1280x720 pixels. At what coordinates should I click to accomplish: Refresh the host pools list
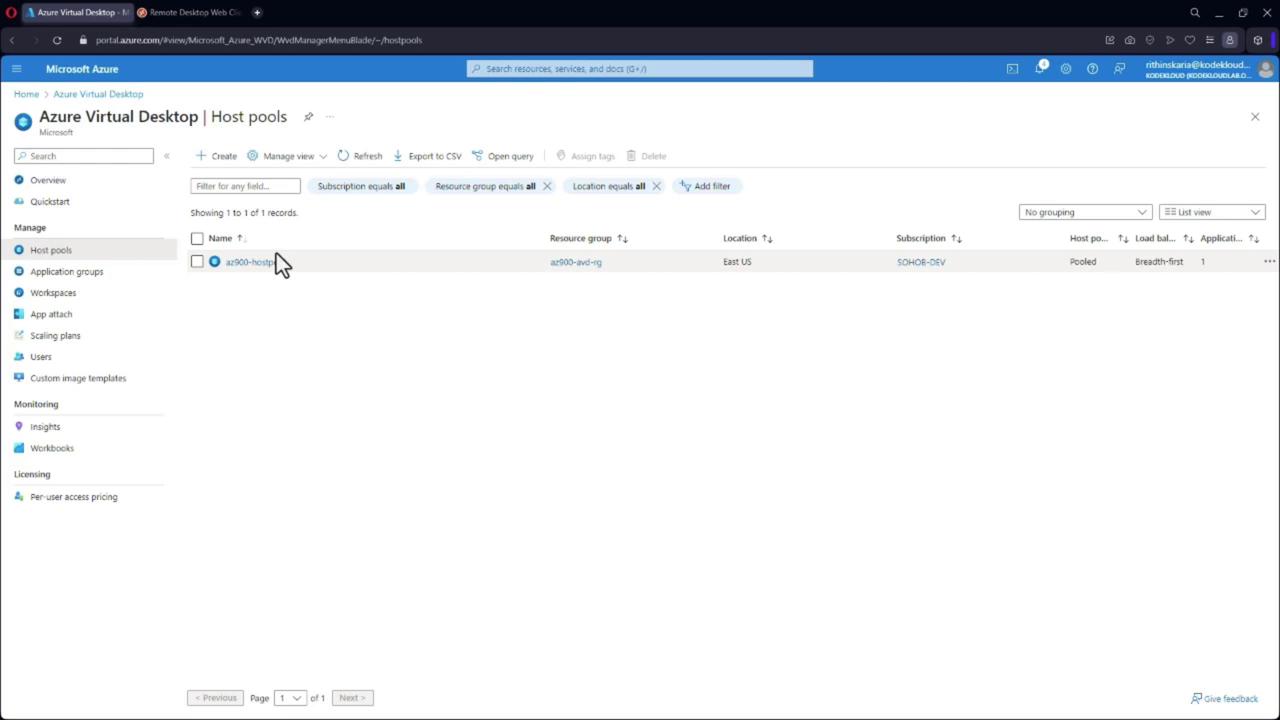tap(360, 156)
